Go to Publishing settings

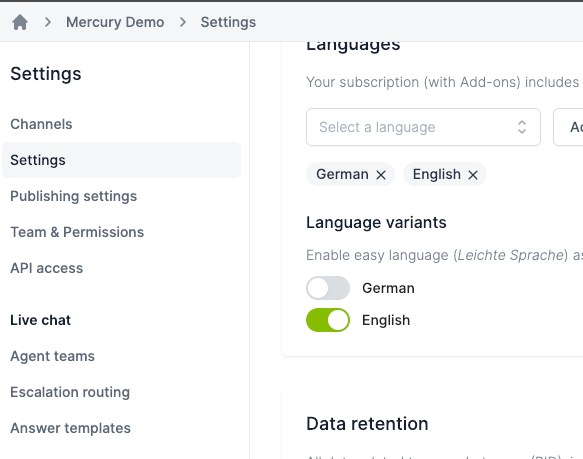[x=74, y=196]
